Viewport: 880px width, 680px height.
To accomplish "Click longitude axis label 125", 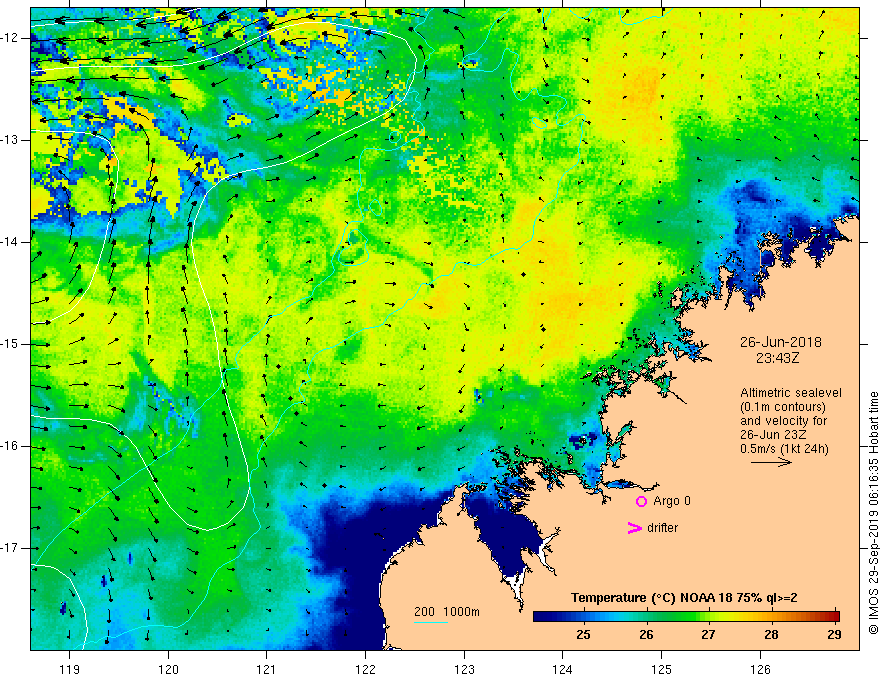I will pos(662,669).
